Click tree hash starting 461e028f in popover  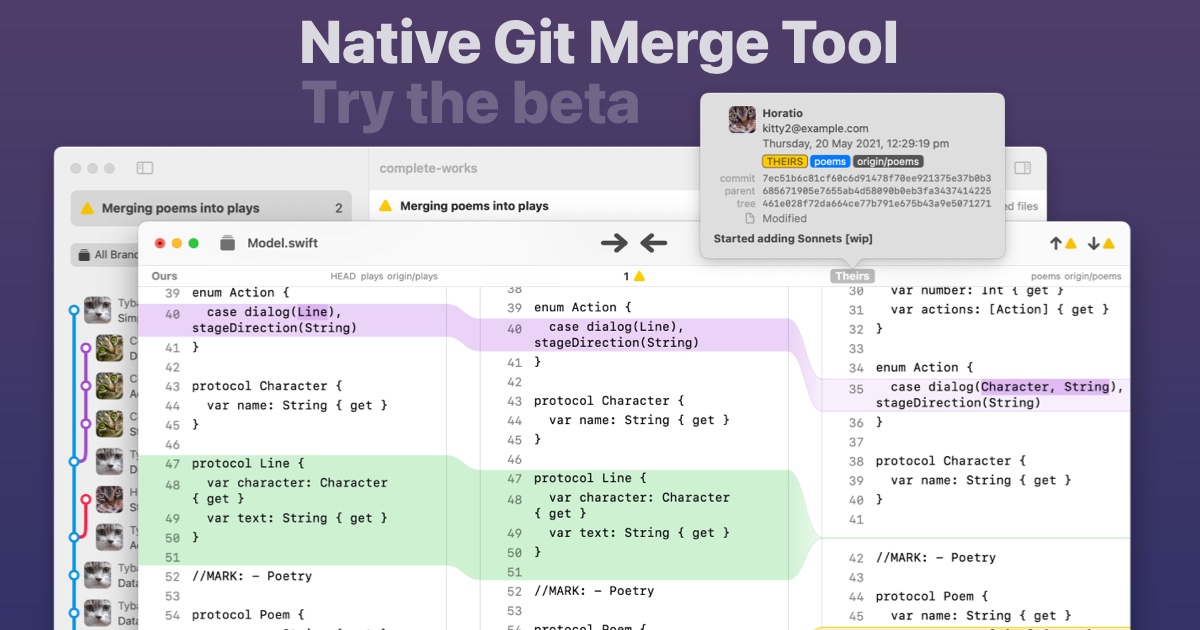tap(877, 204)
